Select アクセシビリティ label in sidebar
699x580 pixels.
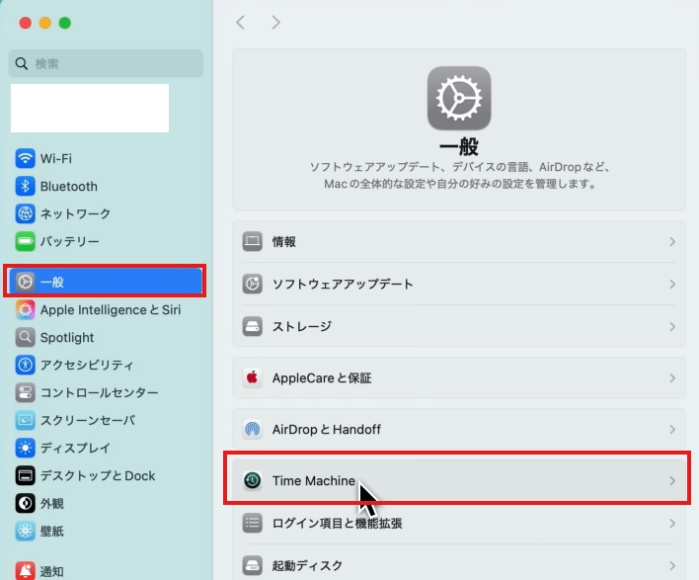[87, 365]
